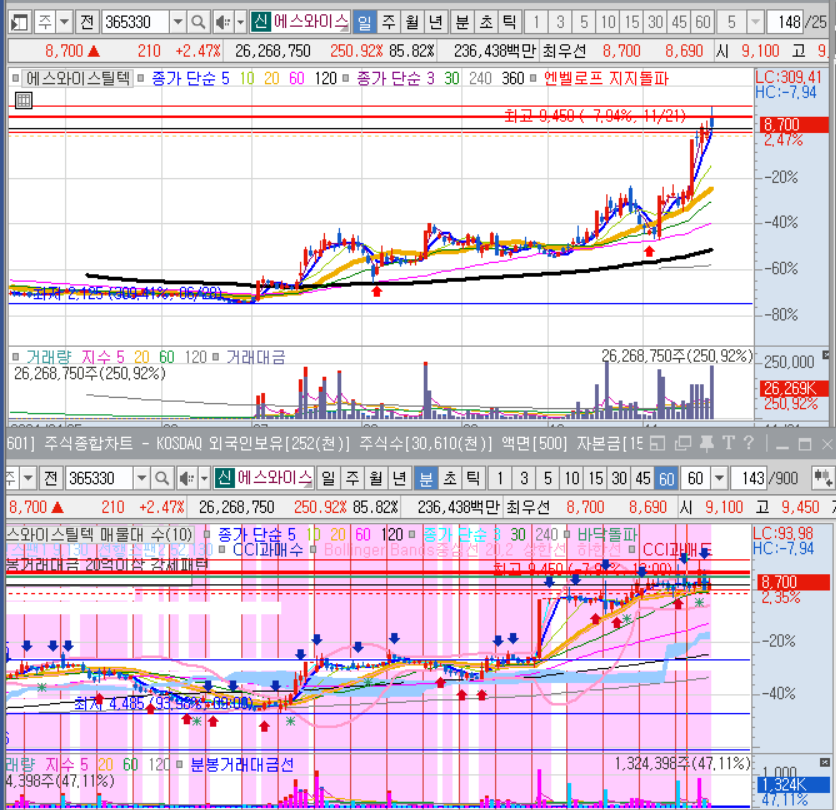Select 초 seconds period in bottom chart
The width and height of the screenshot is (836, 810).
pos(449,478)
